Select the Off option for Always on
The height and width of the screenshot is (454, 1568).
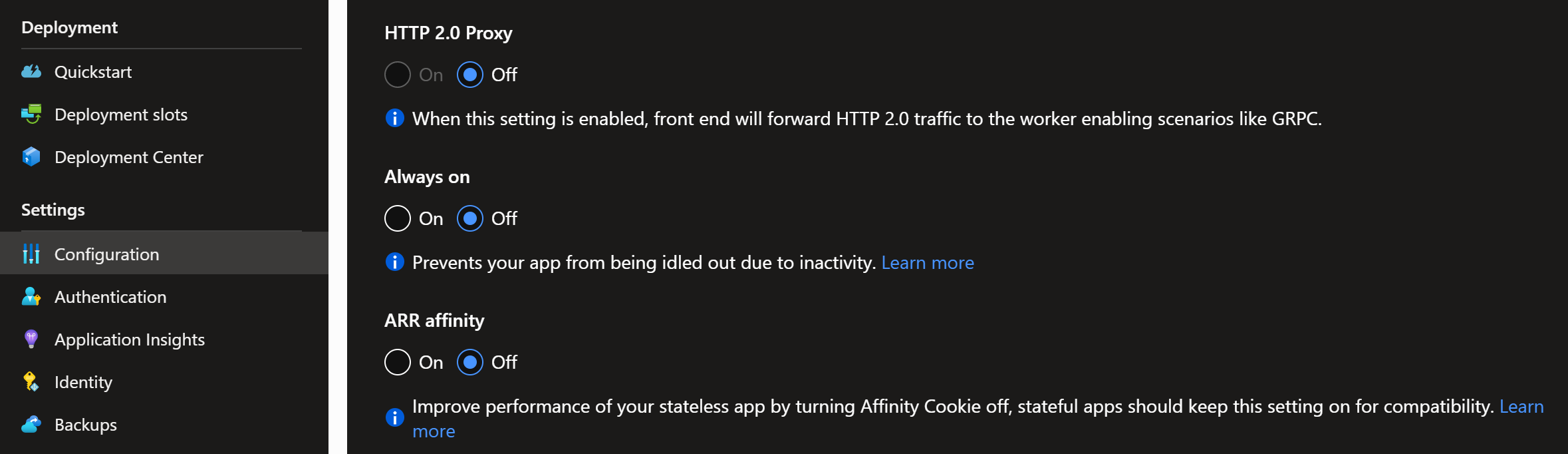[x=470, y=218]
